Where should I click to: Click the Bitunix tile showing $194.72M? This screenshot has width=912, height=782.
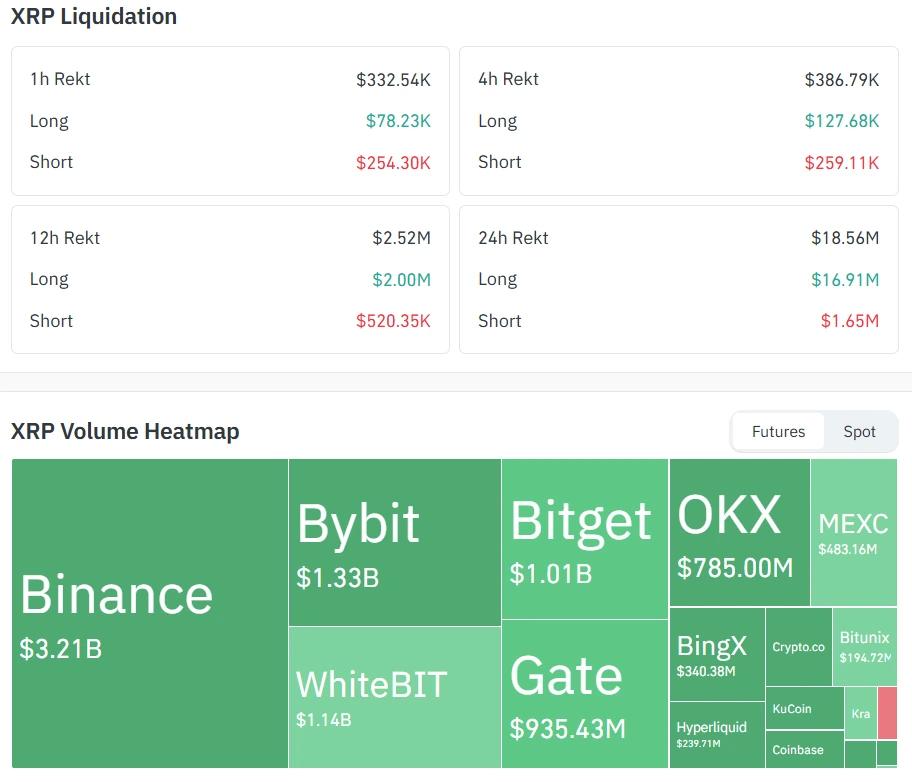click(x=864, y=648)
